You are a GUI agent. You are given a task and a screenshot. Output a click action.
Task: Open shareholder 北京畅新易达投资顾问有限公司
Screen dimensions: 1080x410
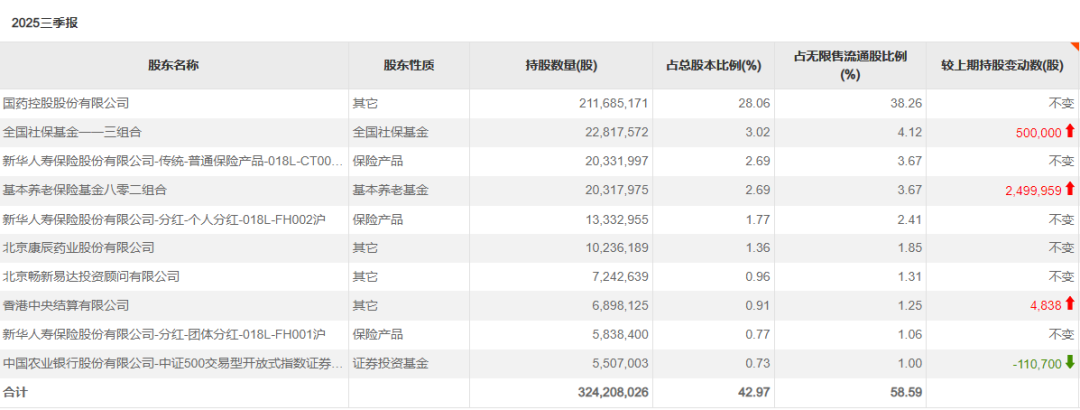coord(91,276)
